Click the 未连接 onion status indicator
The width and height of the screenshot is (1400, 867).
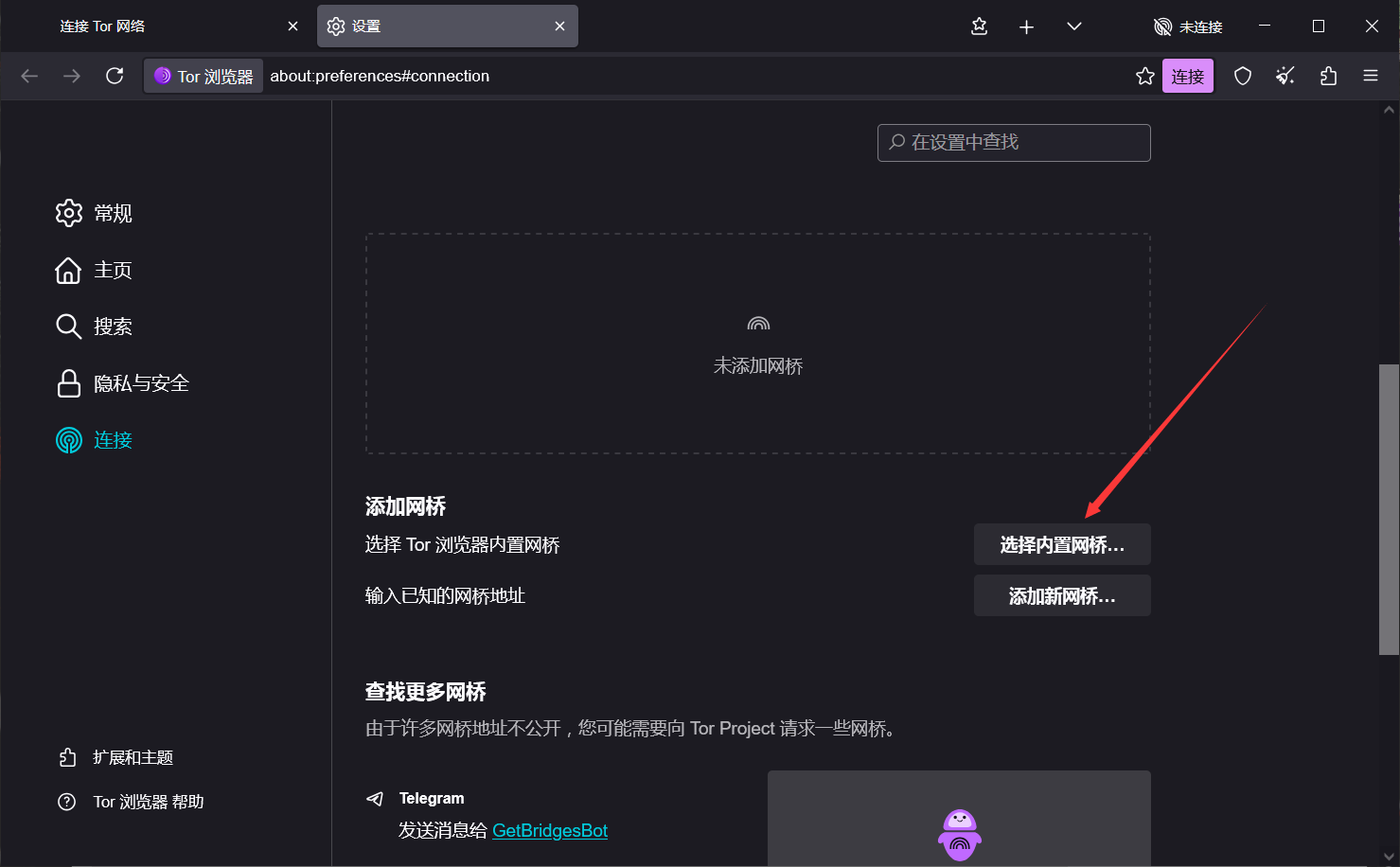(1188, 27)
